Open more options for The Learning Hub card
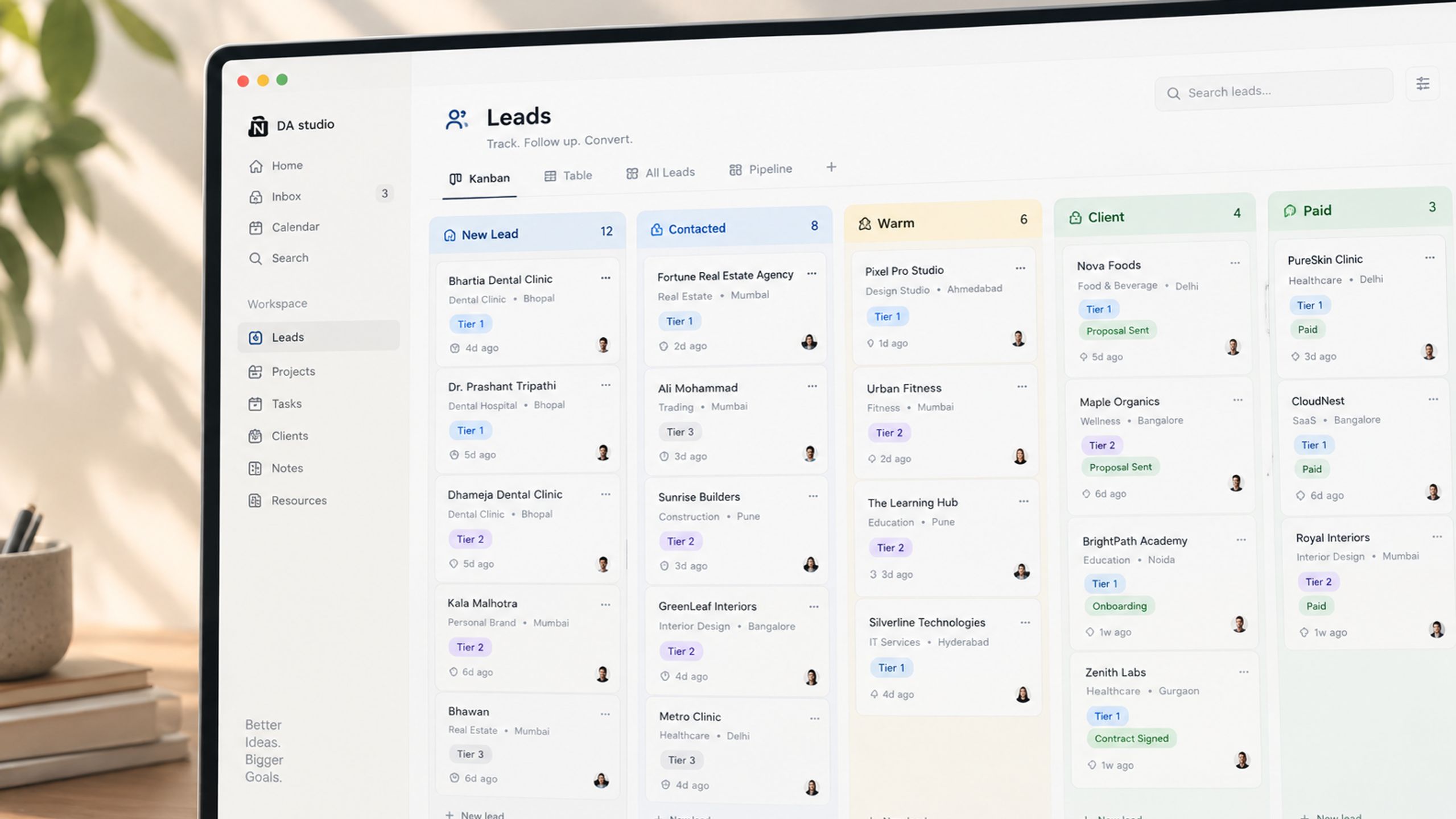The height and width of the screenshot is (819, 1456). pyautogui.click(x=1024, y=501)
